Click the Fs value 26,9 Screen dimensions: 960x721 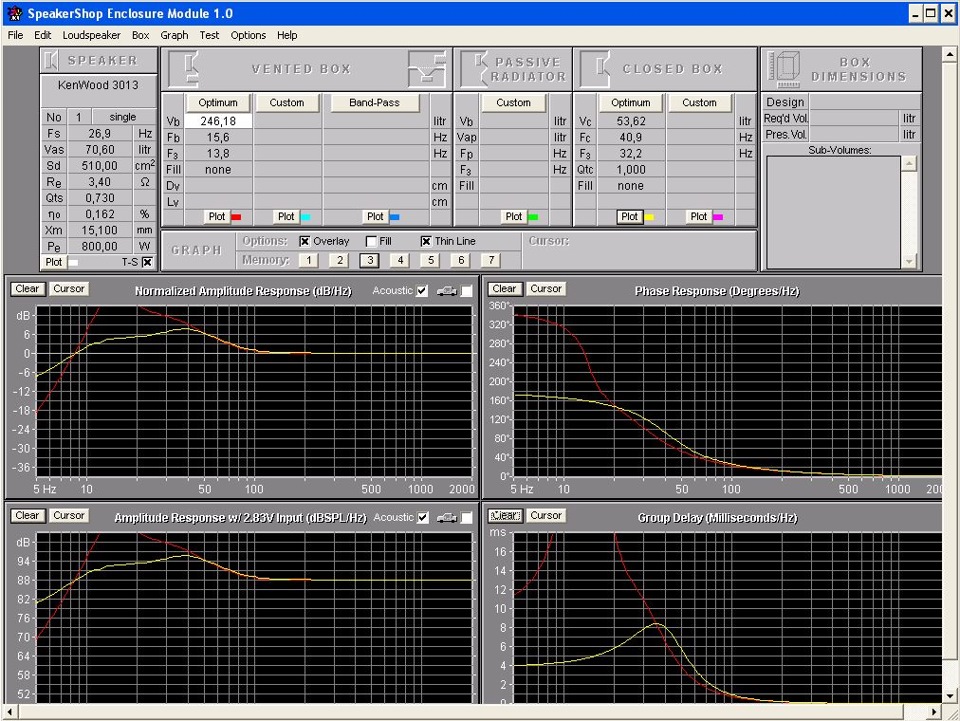click(x=100, y=133)
